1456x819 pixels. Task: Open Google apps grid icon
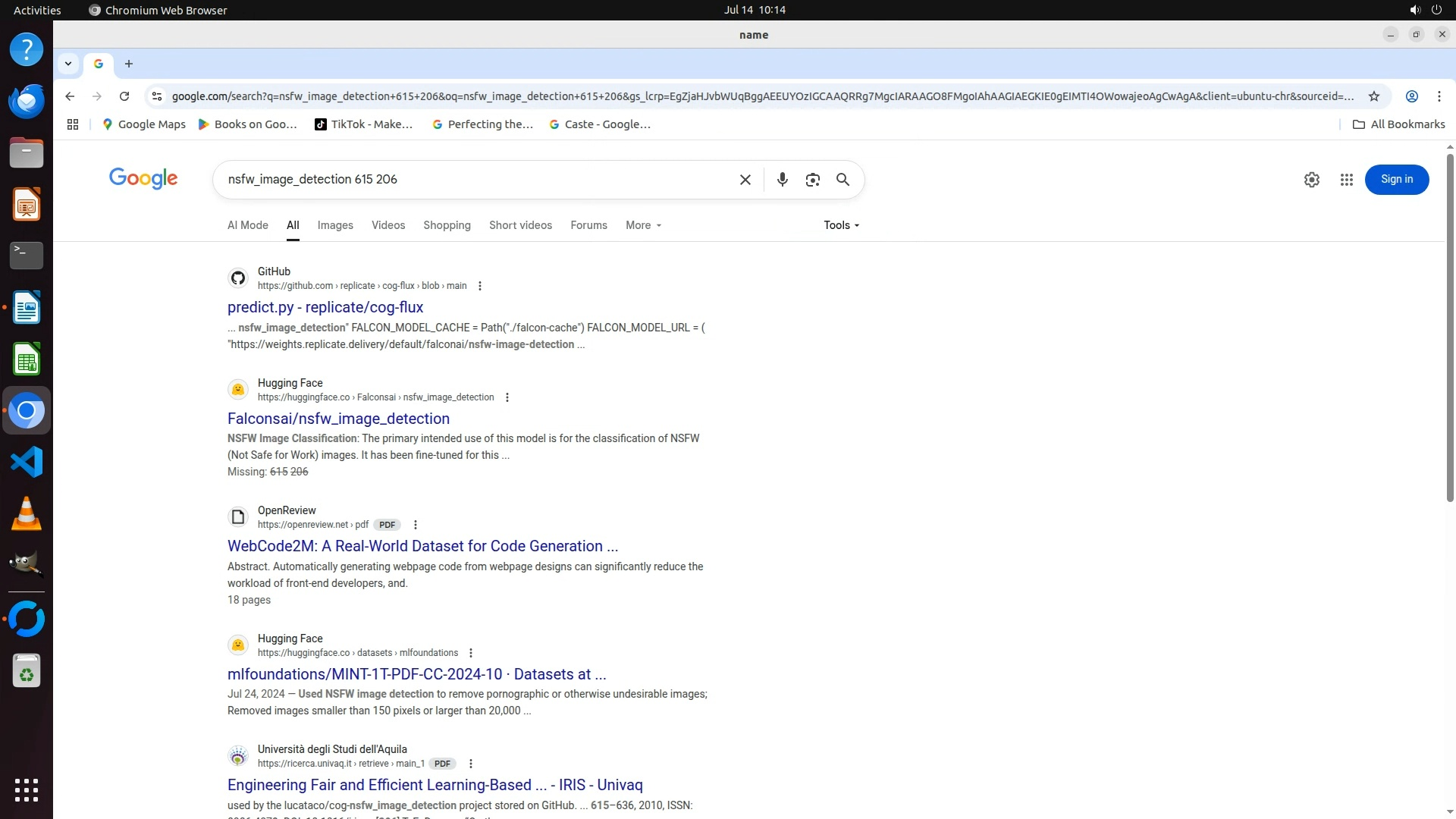1346,180
